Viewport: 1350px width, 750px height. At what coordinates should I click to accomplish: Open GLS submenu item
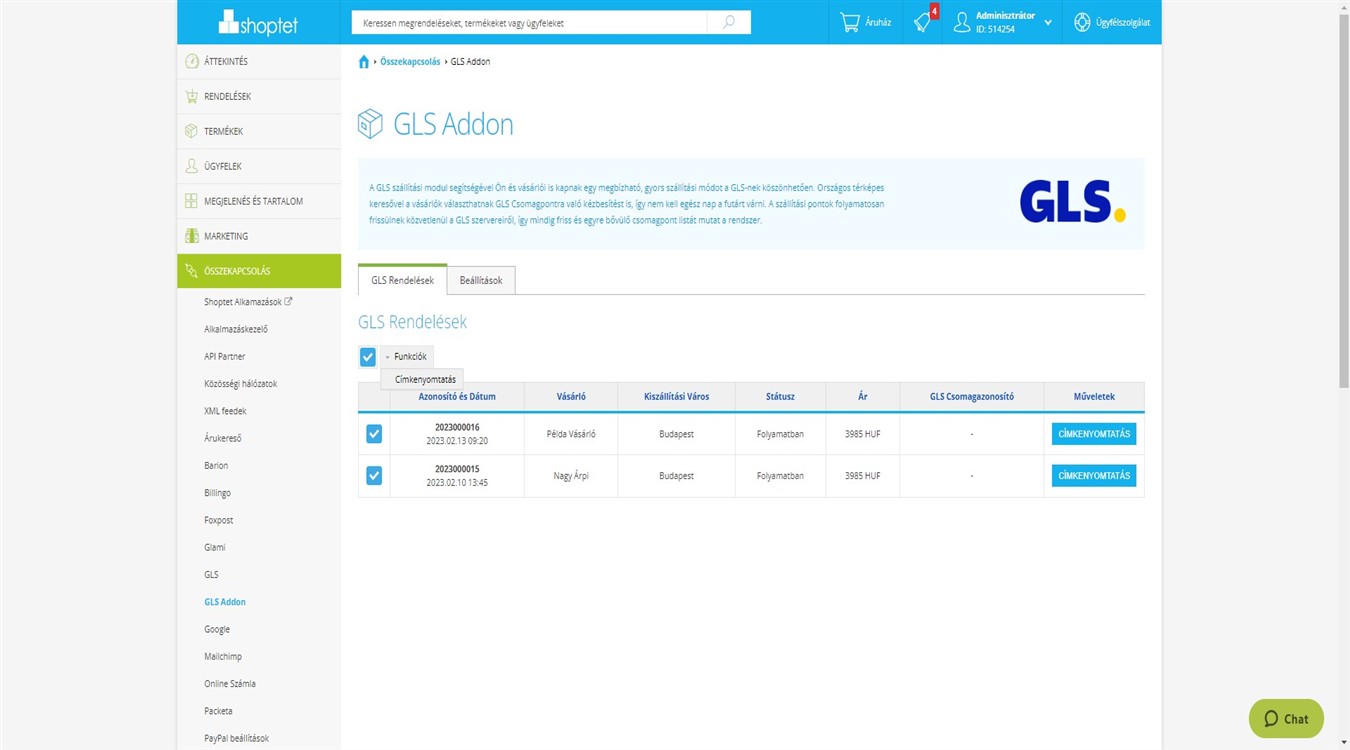click(x=211, y=575)
